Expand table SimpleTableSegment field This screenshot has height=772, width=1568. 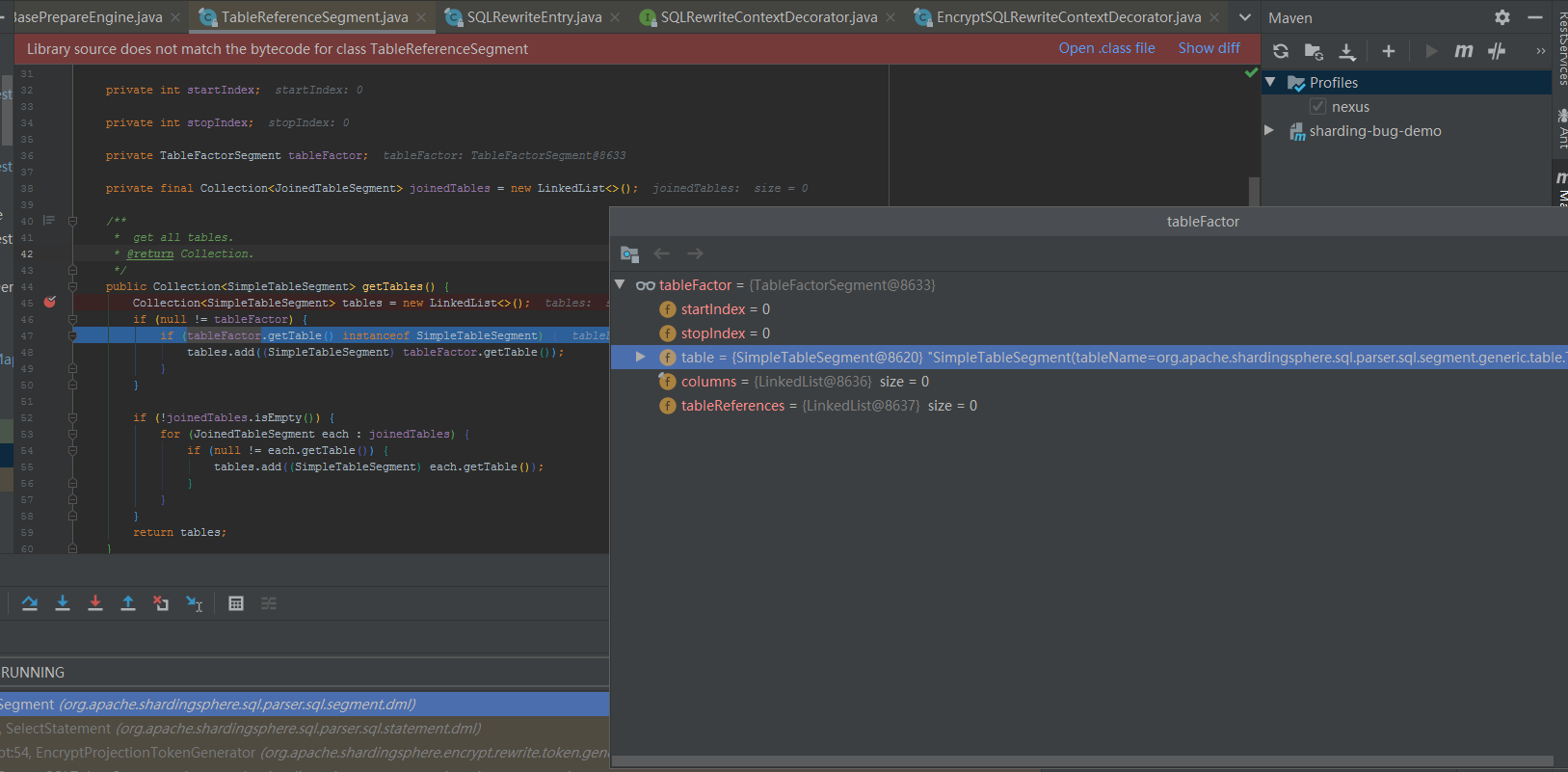[640, 357]
